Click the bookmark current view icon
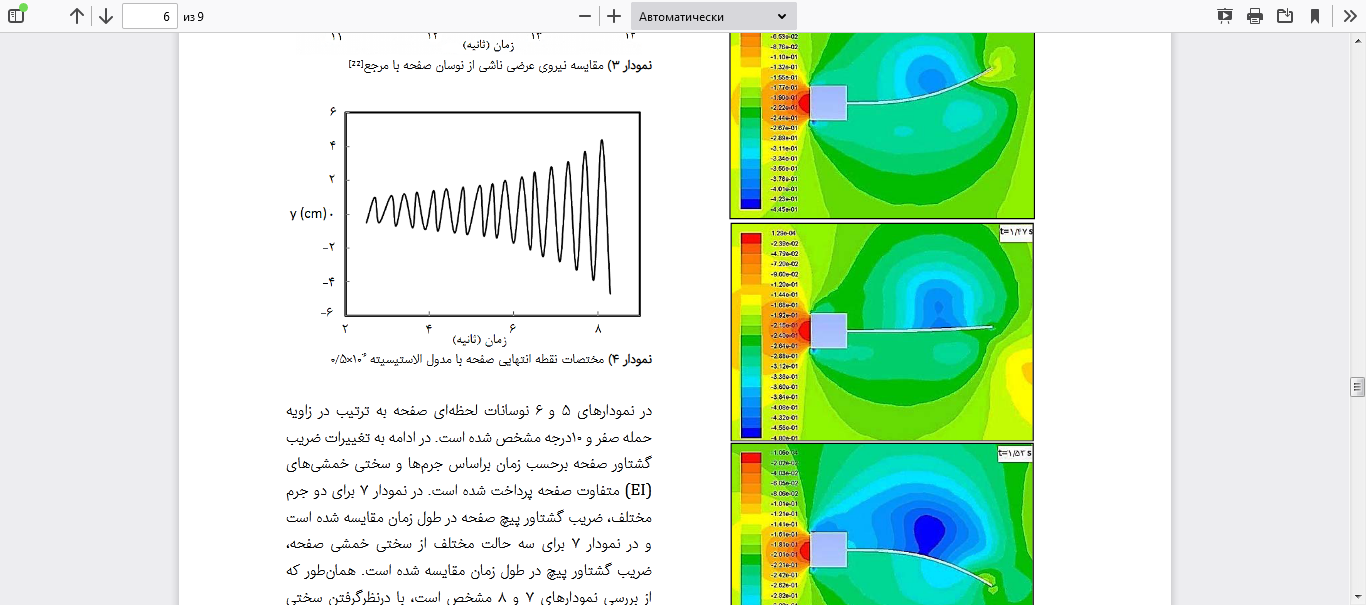This screenshot has height=605, width=1366. [x=1315, y=16]
